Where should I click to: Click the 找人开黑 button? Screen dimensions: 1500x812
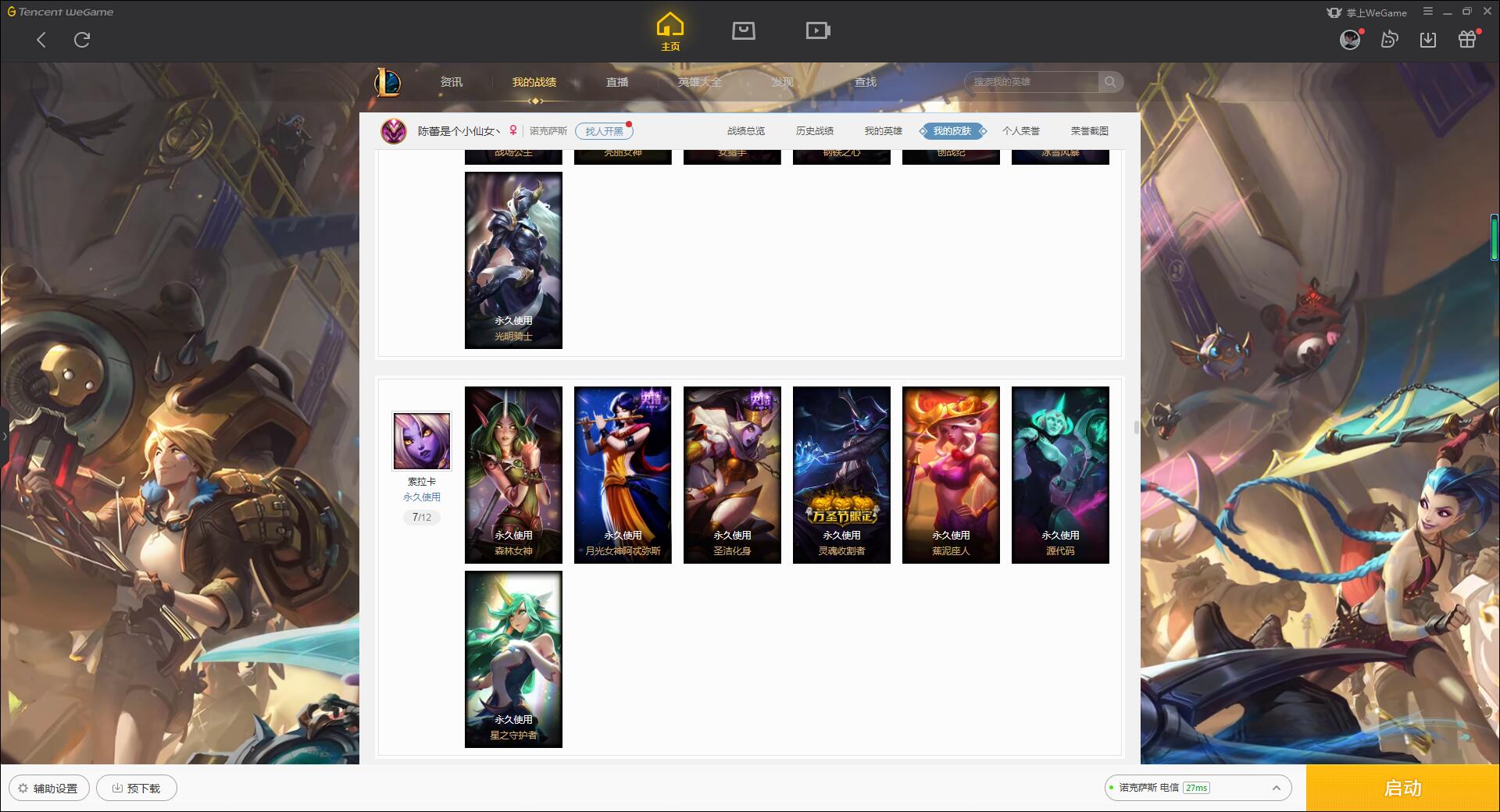tap(604, 131)
